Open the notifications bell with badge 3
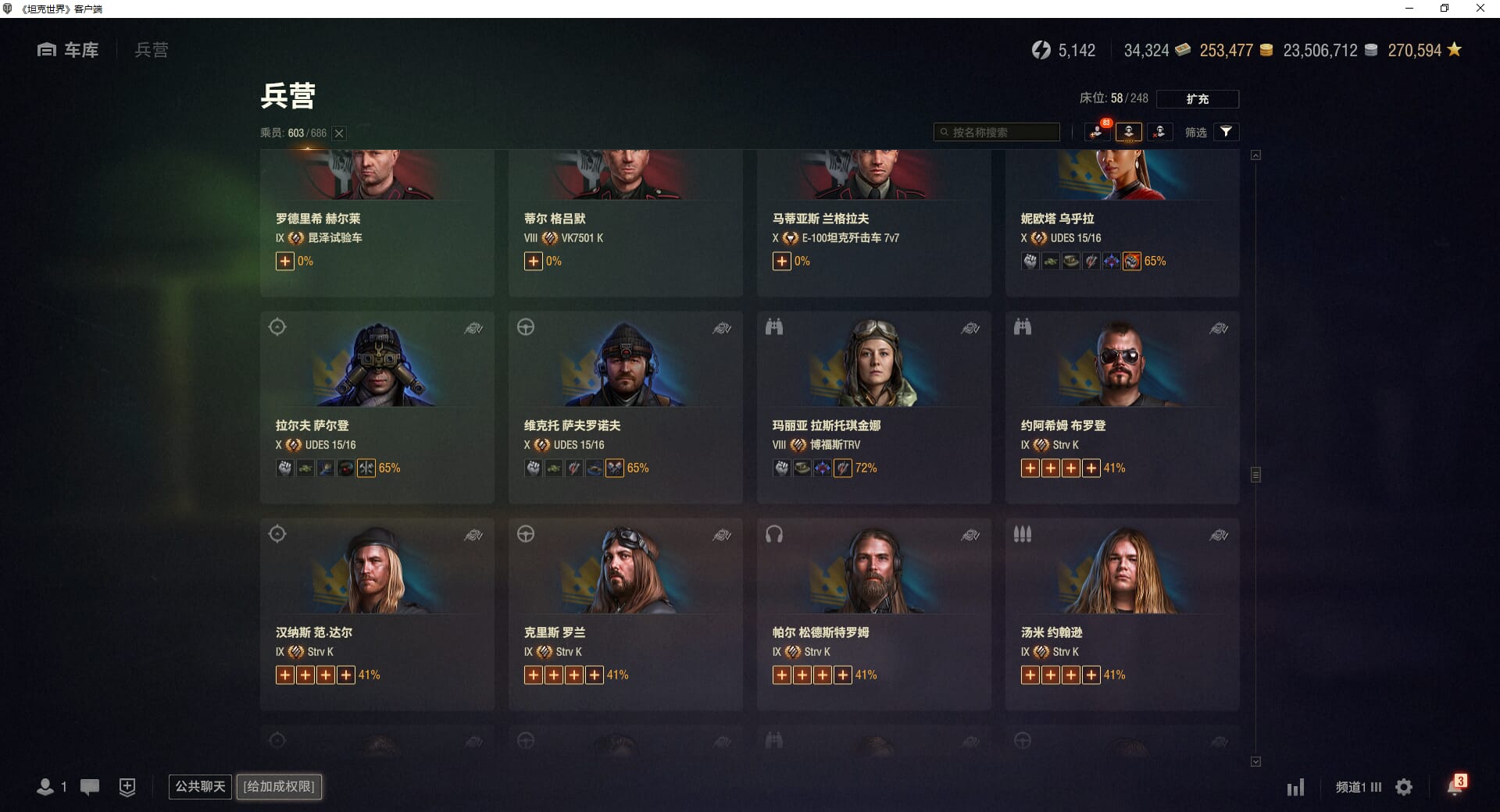 1455,785
